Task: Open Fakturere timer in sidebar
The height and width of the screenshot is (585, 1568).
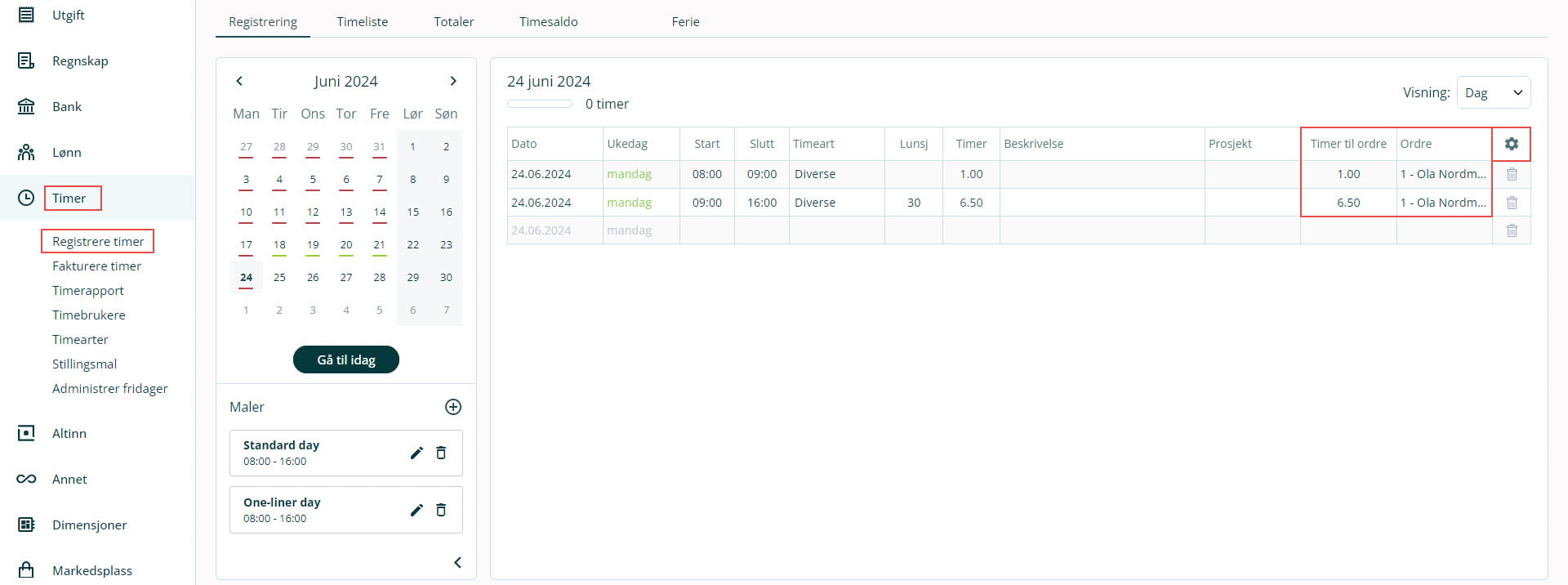Action: tap(96, 266)
